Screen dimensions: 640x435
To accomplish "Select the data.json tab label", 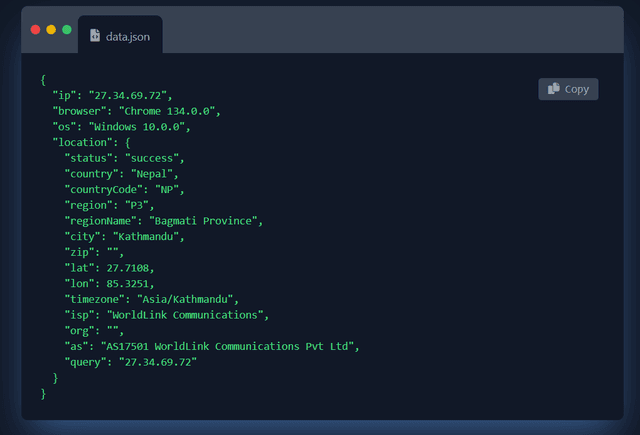I will (127, 35).
